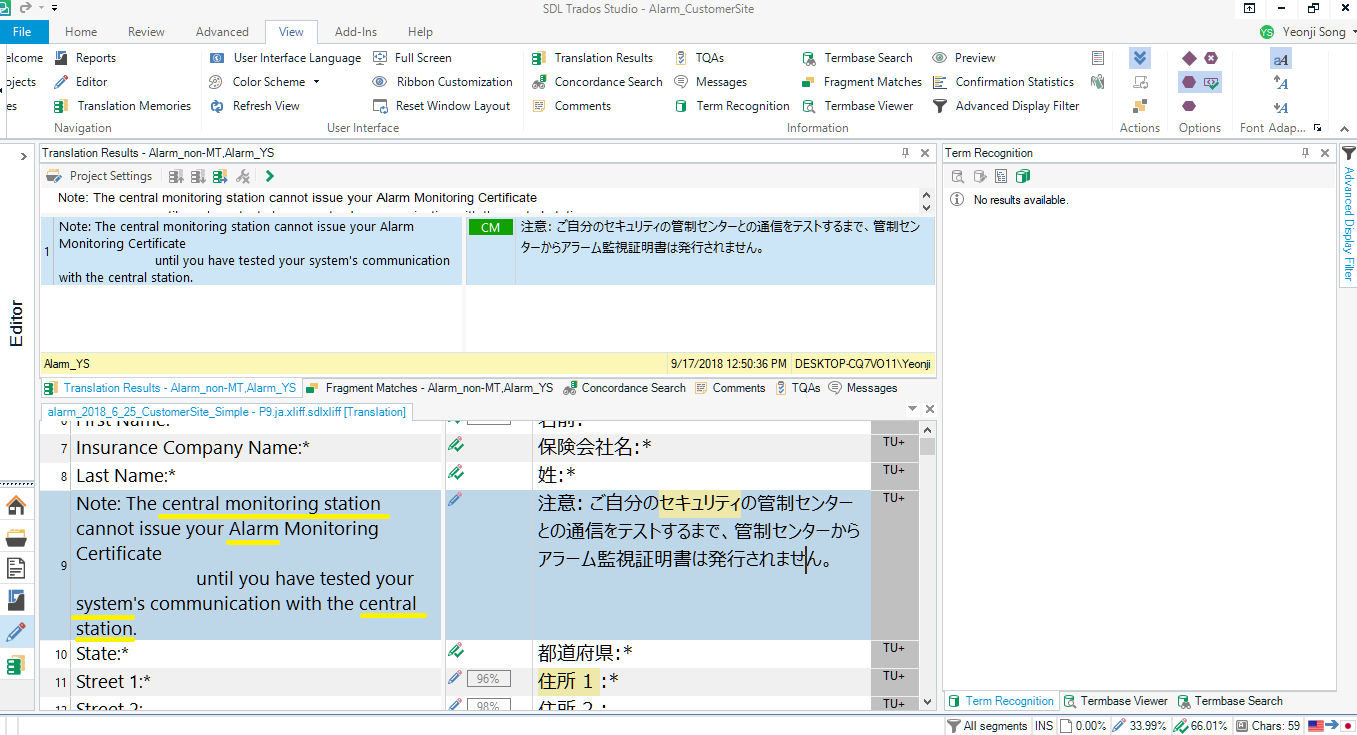Click the green termbase icon in Term Recognition
1357x735 pixels.
(x=1022, y=176)
